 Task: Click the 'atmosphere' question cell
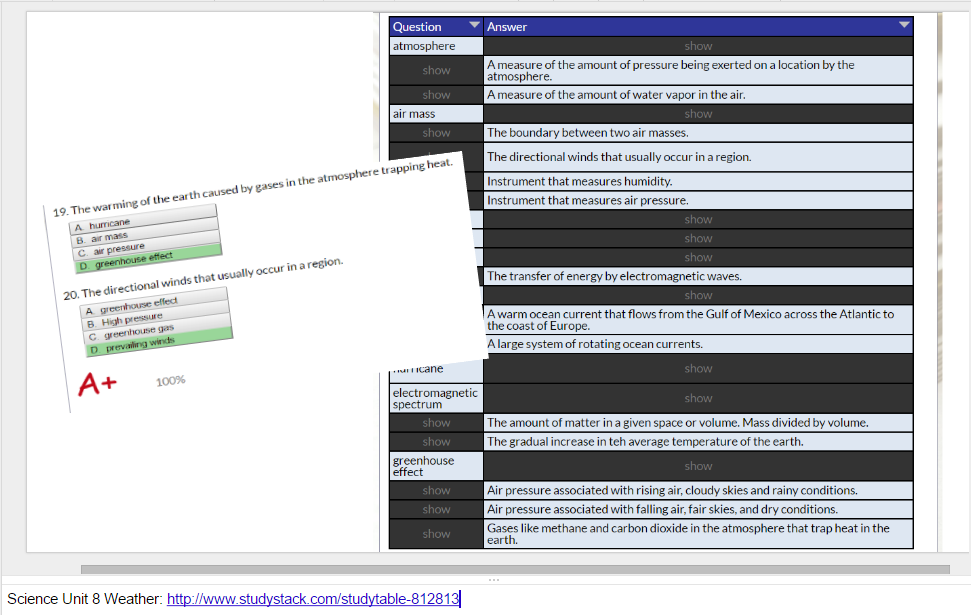click(436, 46)
